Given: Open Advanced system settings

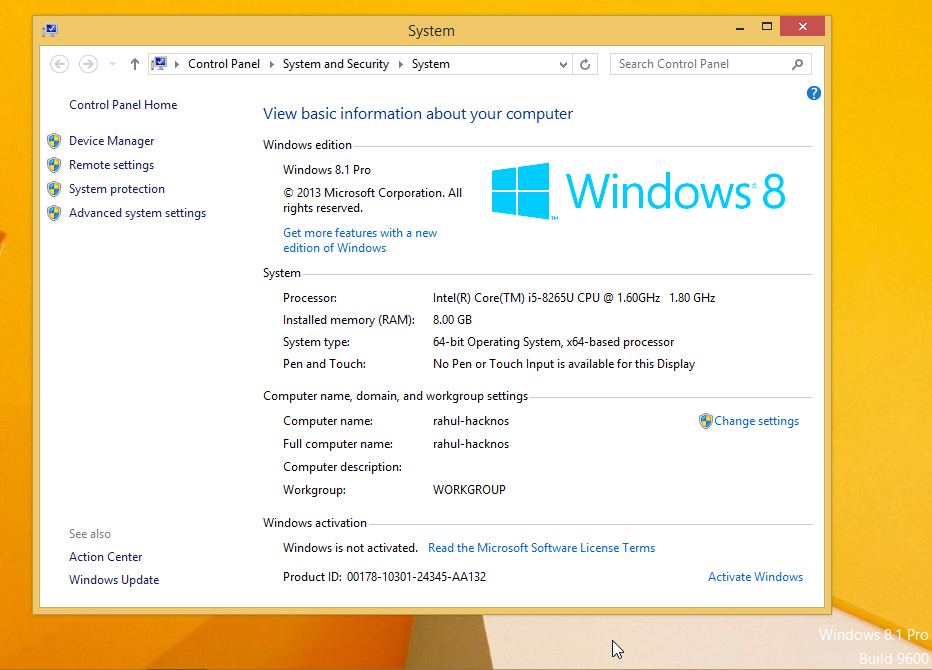Looking at the screenshot, I should [x=137, y=213].
